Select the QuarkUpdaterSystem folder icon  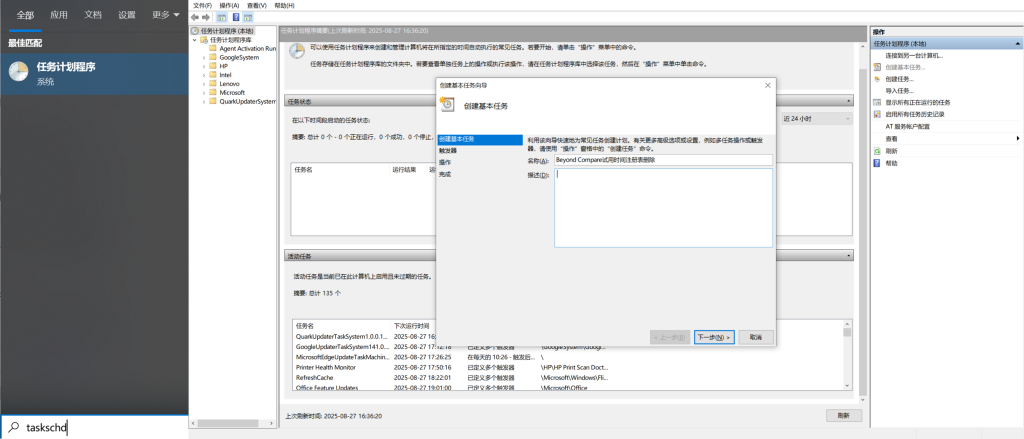point(213,101)
